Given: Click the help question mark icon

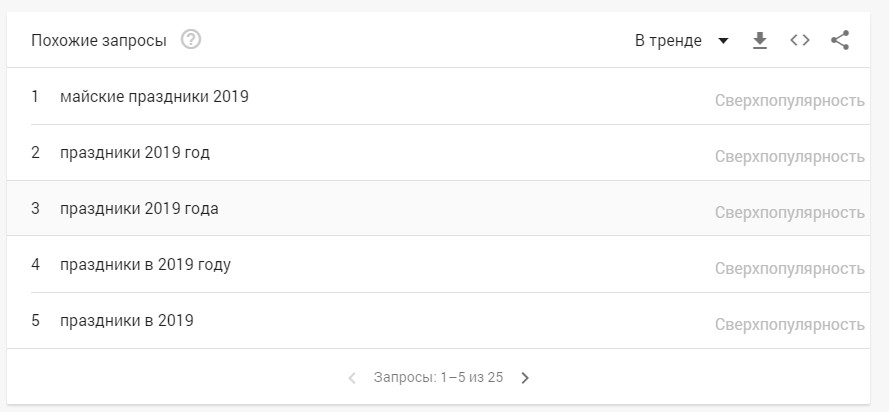Looking at the screenshot, I should click(x=191, y=40).
